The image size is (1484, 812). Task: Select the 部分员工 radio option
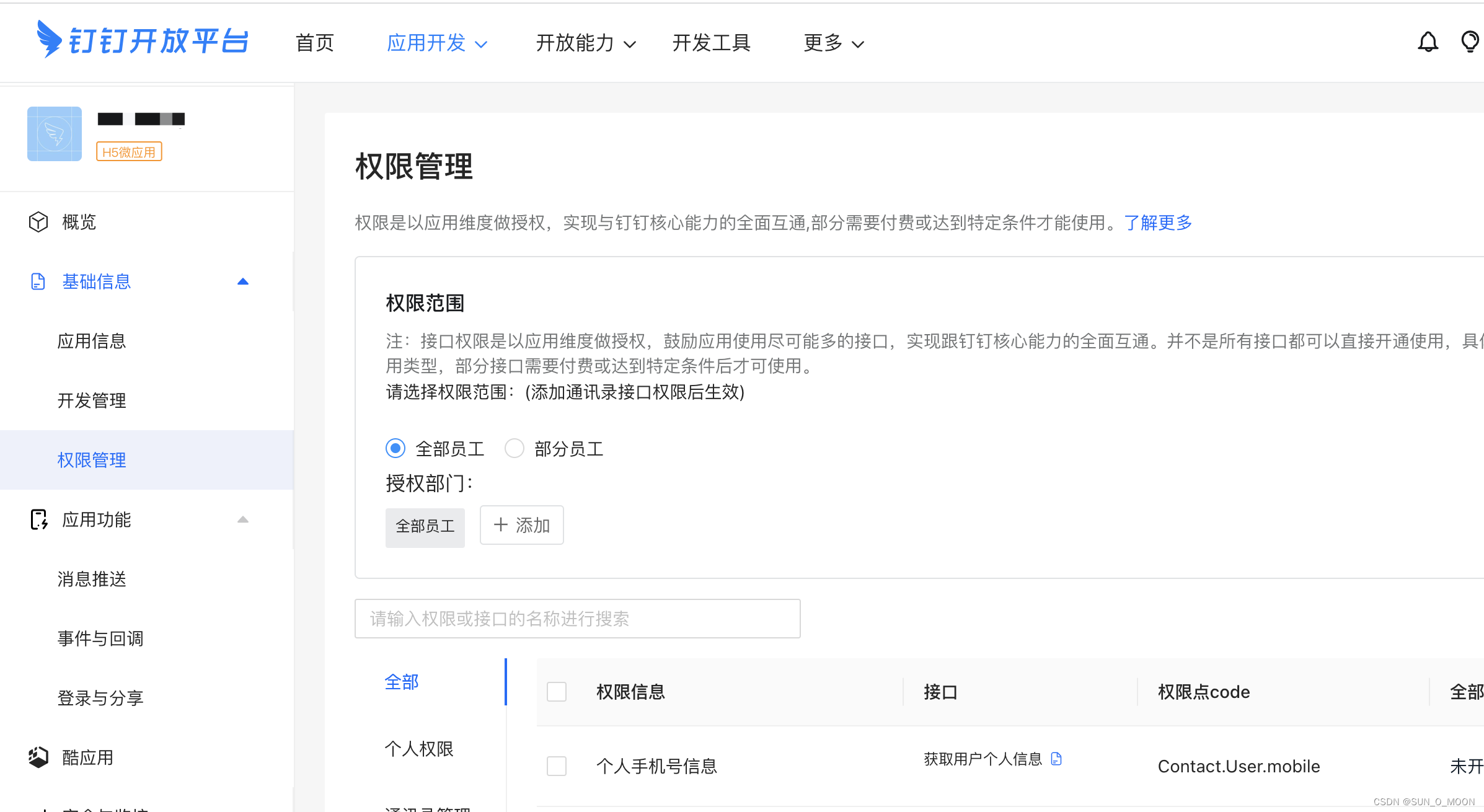coord(515,448)
